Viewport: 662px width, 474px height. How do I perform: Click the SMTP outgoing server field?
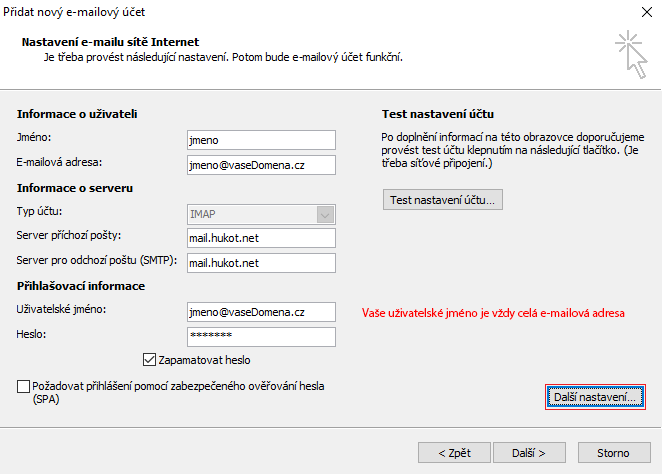tap(261, 263)
